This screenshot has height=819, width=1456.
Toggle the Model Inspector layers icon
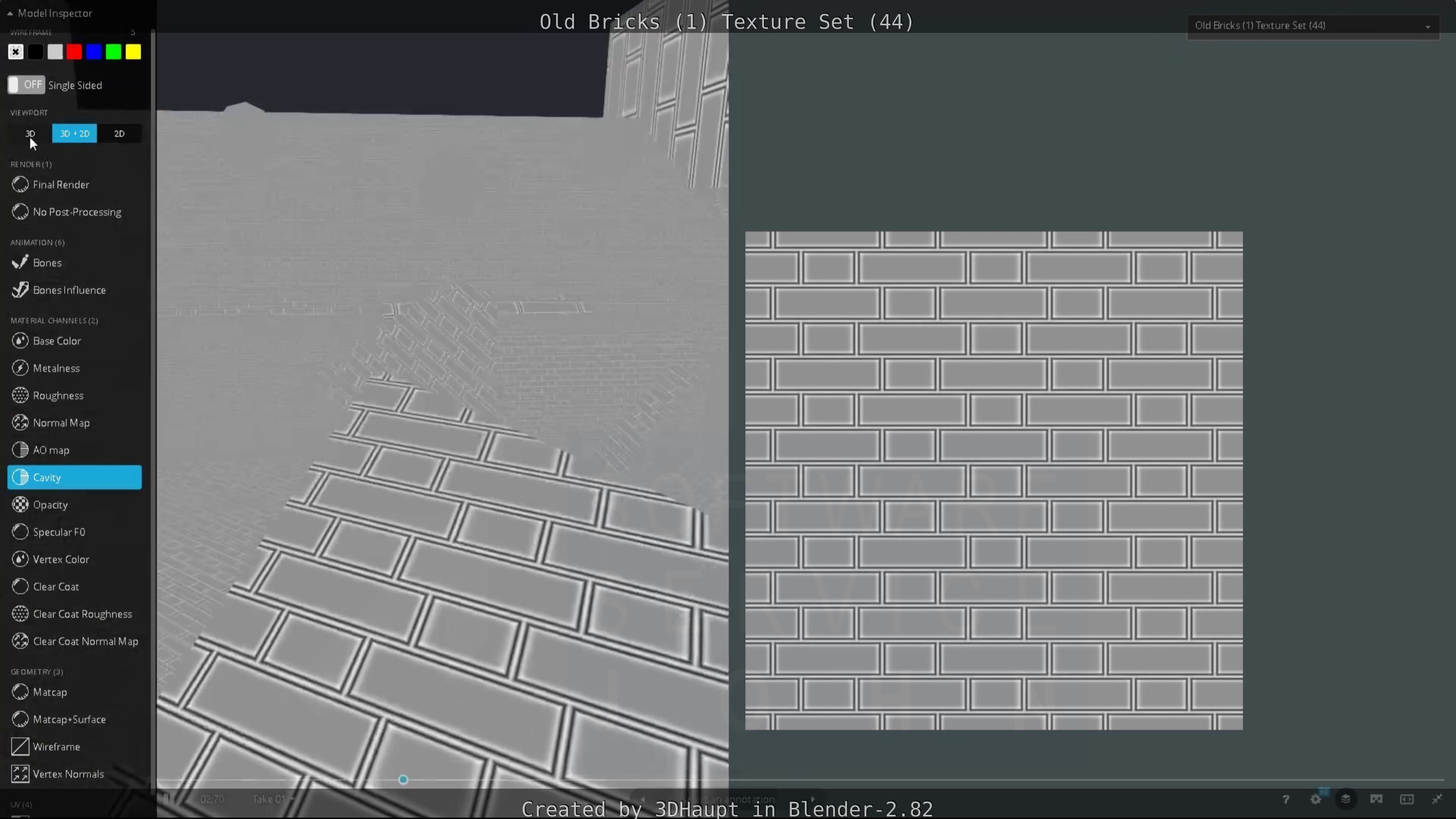(x=1346, y=799)
